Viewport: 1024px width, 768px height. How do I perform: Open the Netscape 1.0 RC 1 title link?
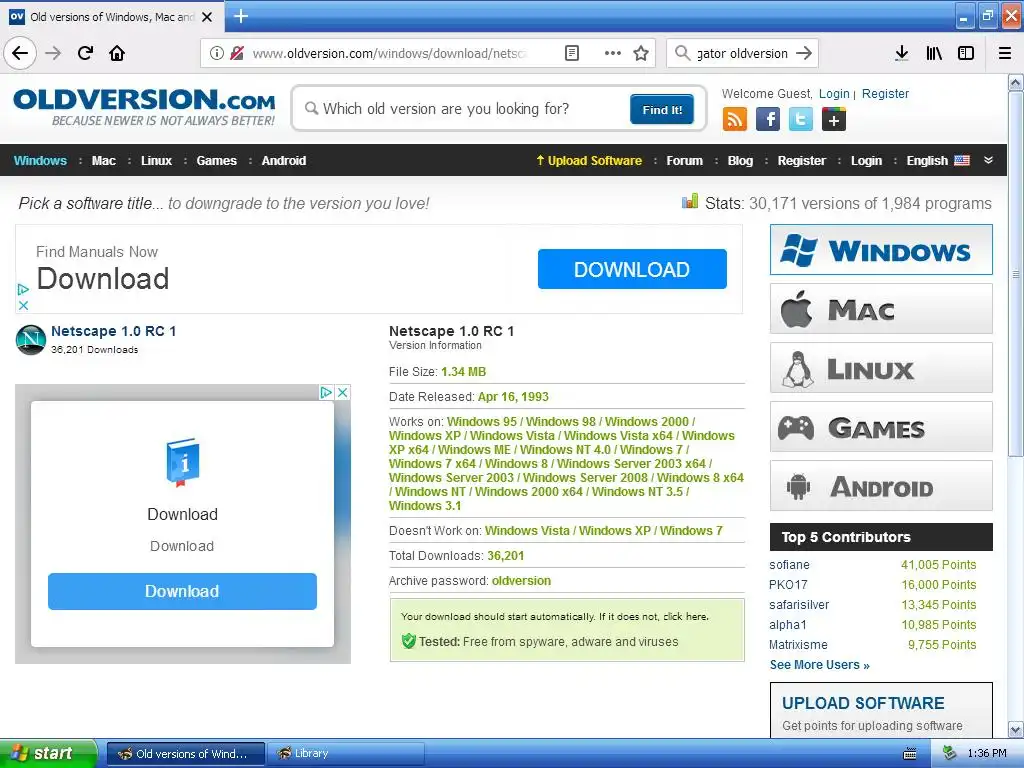(114, 331)
